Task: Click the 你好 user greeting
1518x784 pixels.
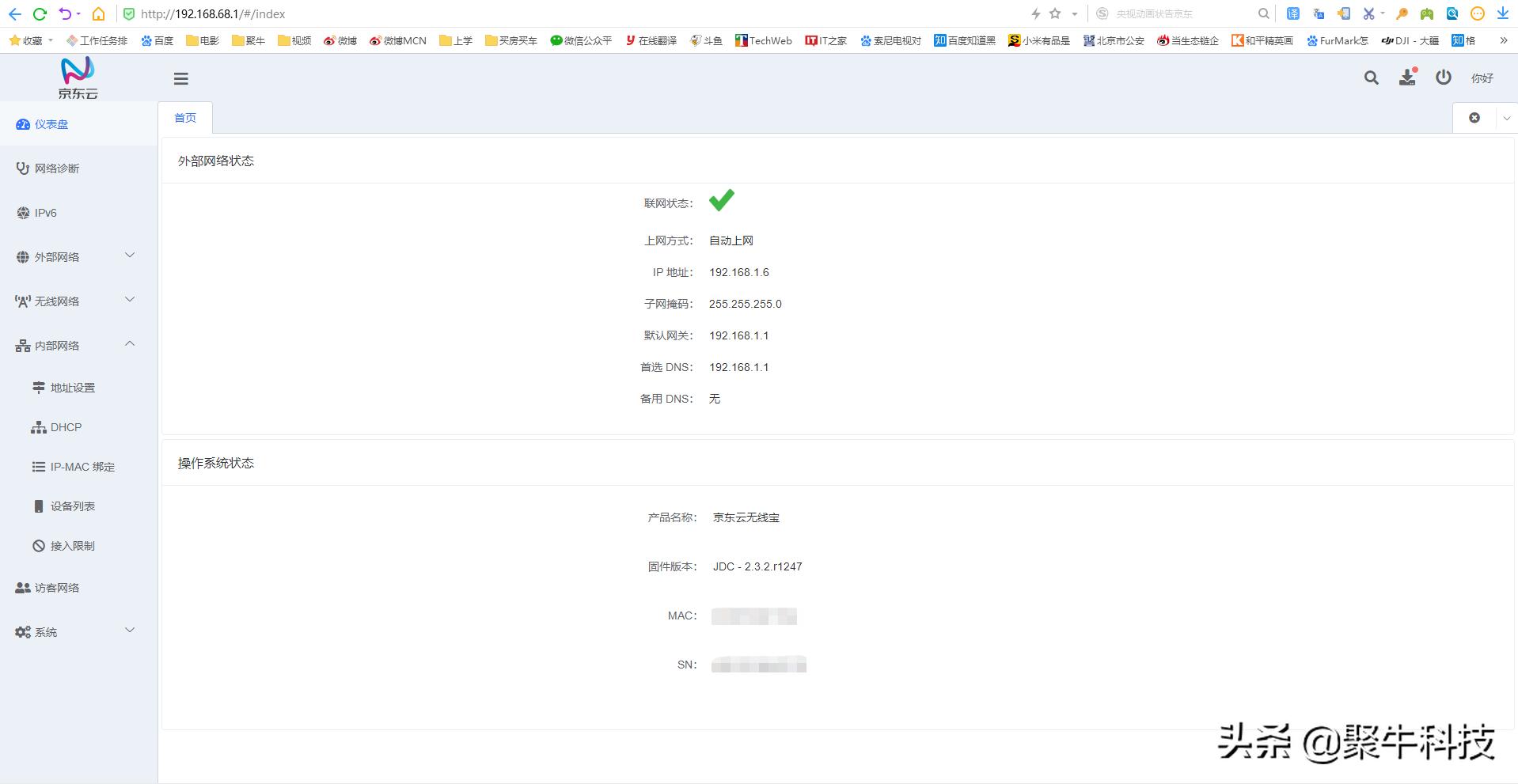Action: tap(1482, 78)
